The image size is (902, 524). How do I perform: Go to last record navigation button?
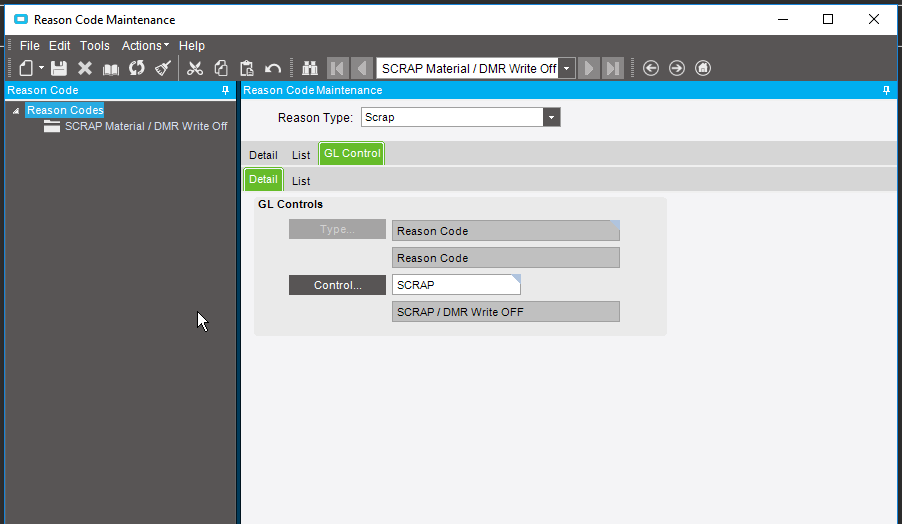(613, 68)
